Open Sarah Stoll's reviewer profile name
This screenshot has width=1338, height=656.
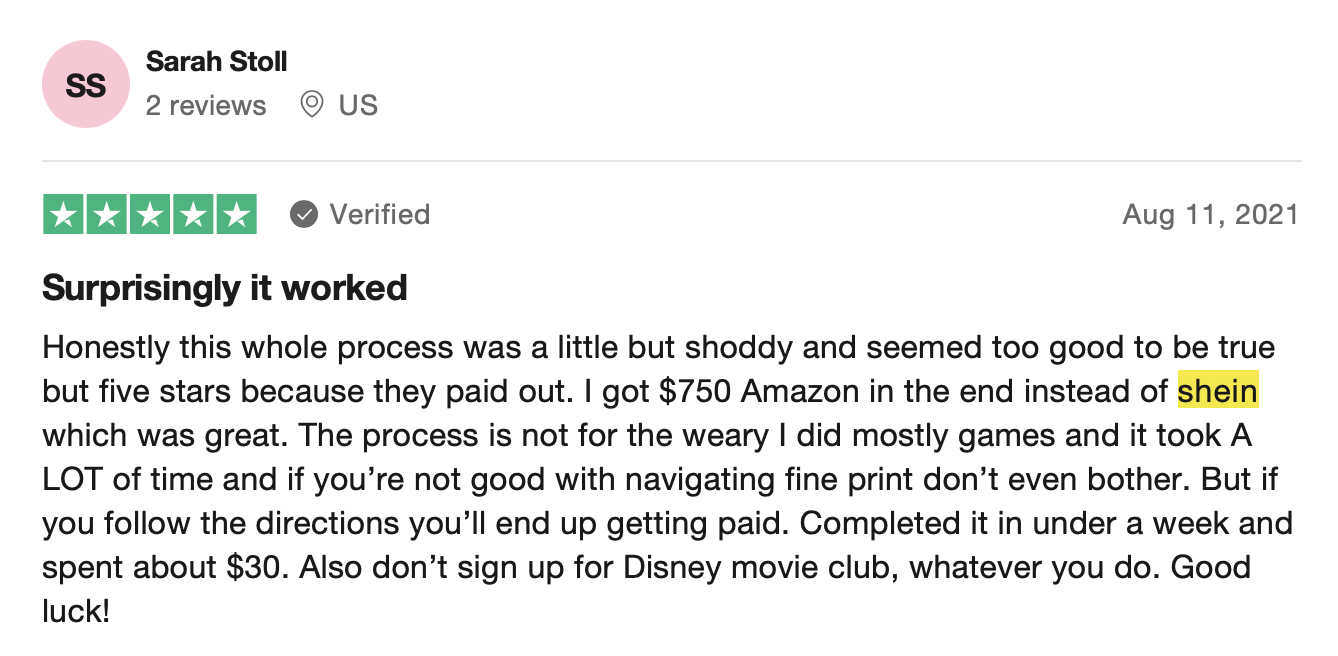pos(216,61)
